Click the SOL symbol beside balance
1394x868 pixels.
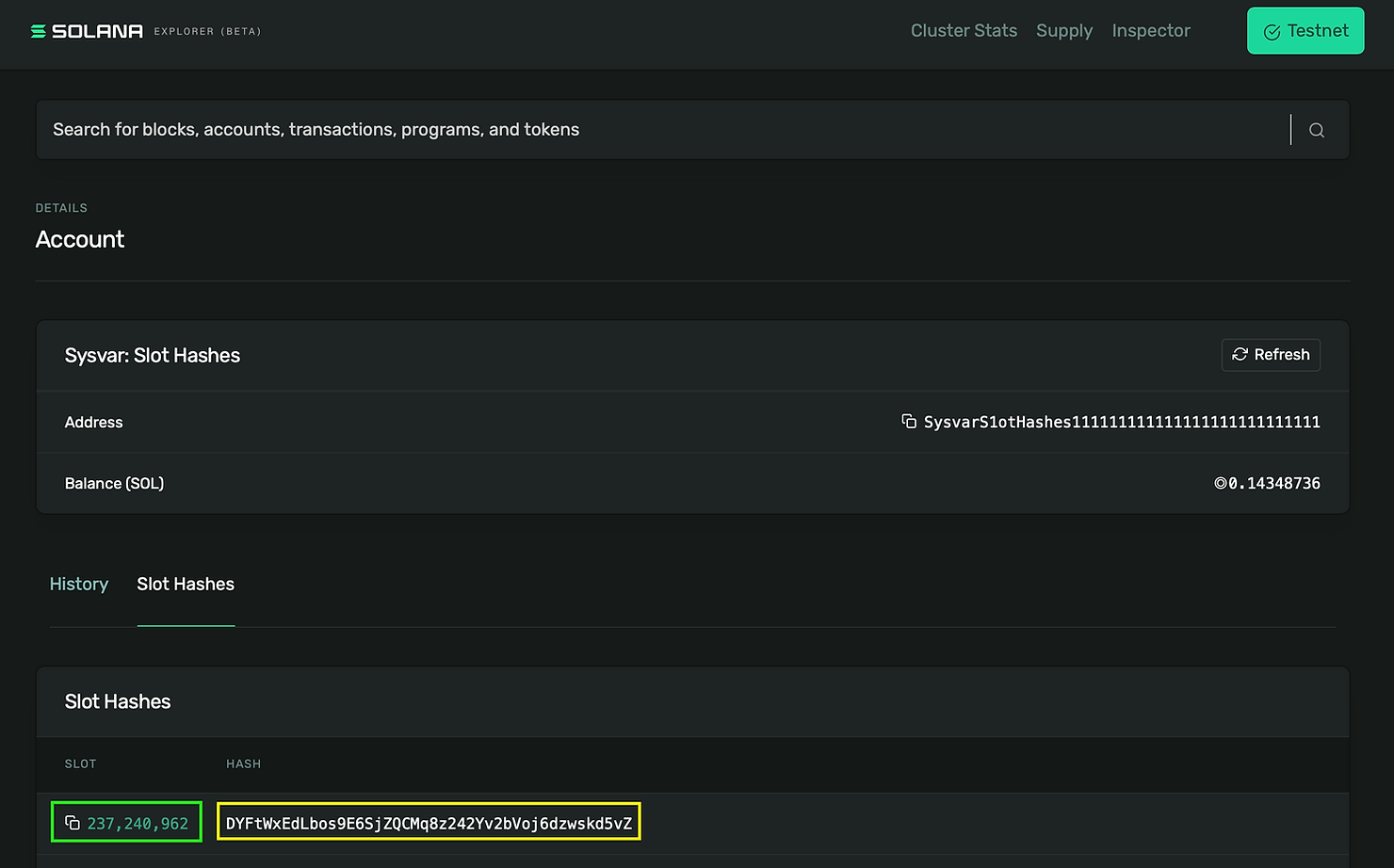click(x=1221, y=483)
